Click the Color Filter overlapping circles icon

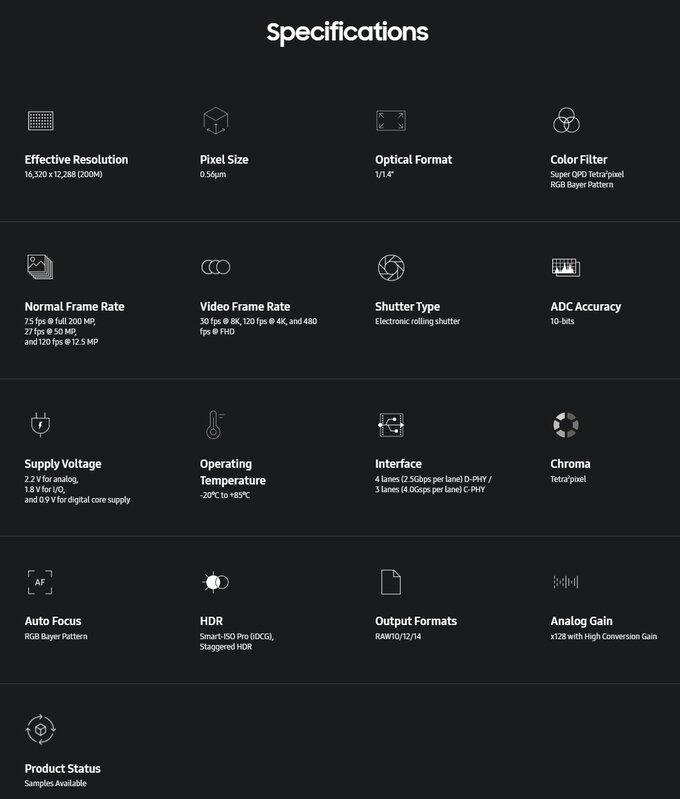(x=566, y=120)
